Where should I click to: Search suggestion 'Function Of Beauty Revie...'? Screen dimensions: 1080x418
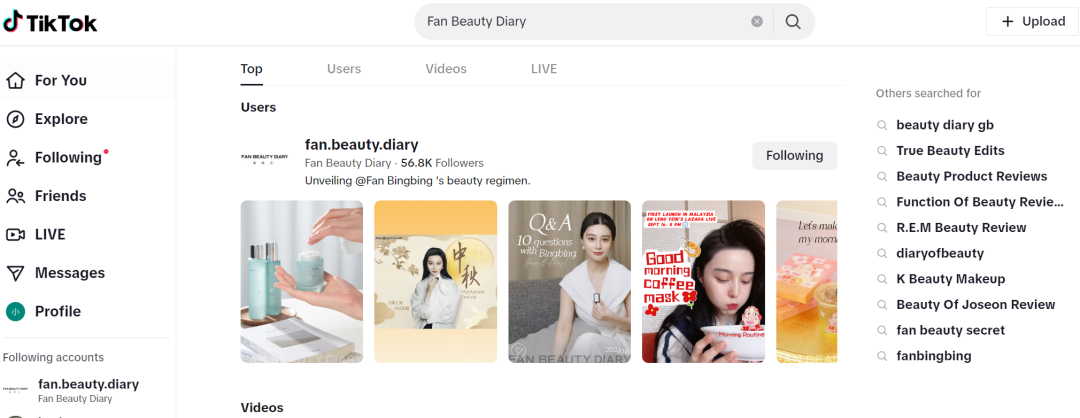979,202
